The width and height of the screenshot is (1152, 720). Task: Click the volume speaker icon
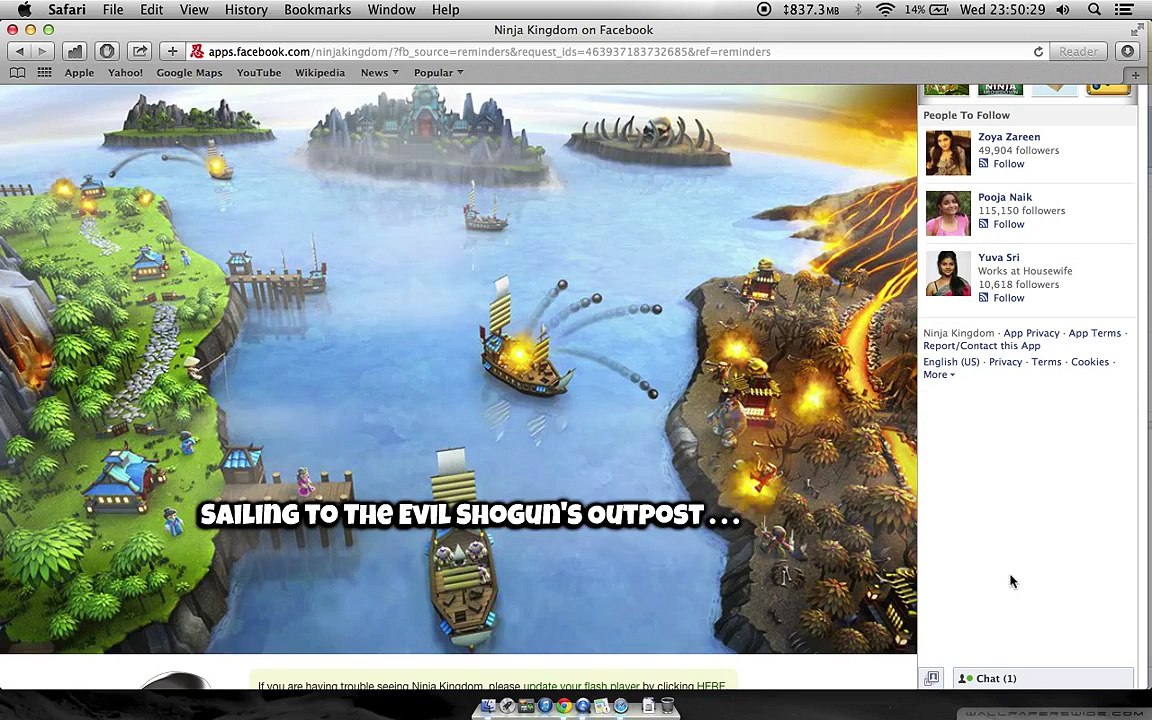(x=1062, y=10)
